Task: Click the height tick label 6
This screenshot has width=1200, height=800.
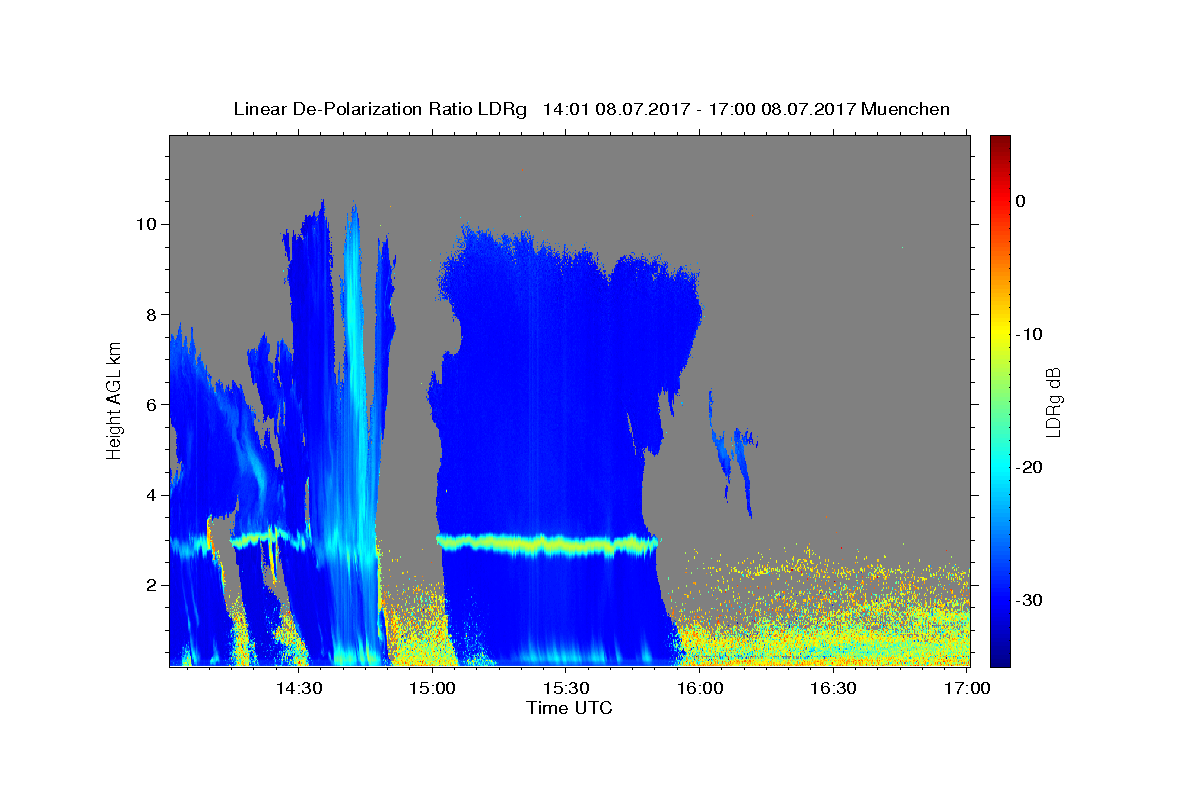Action: (152, 404)
